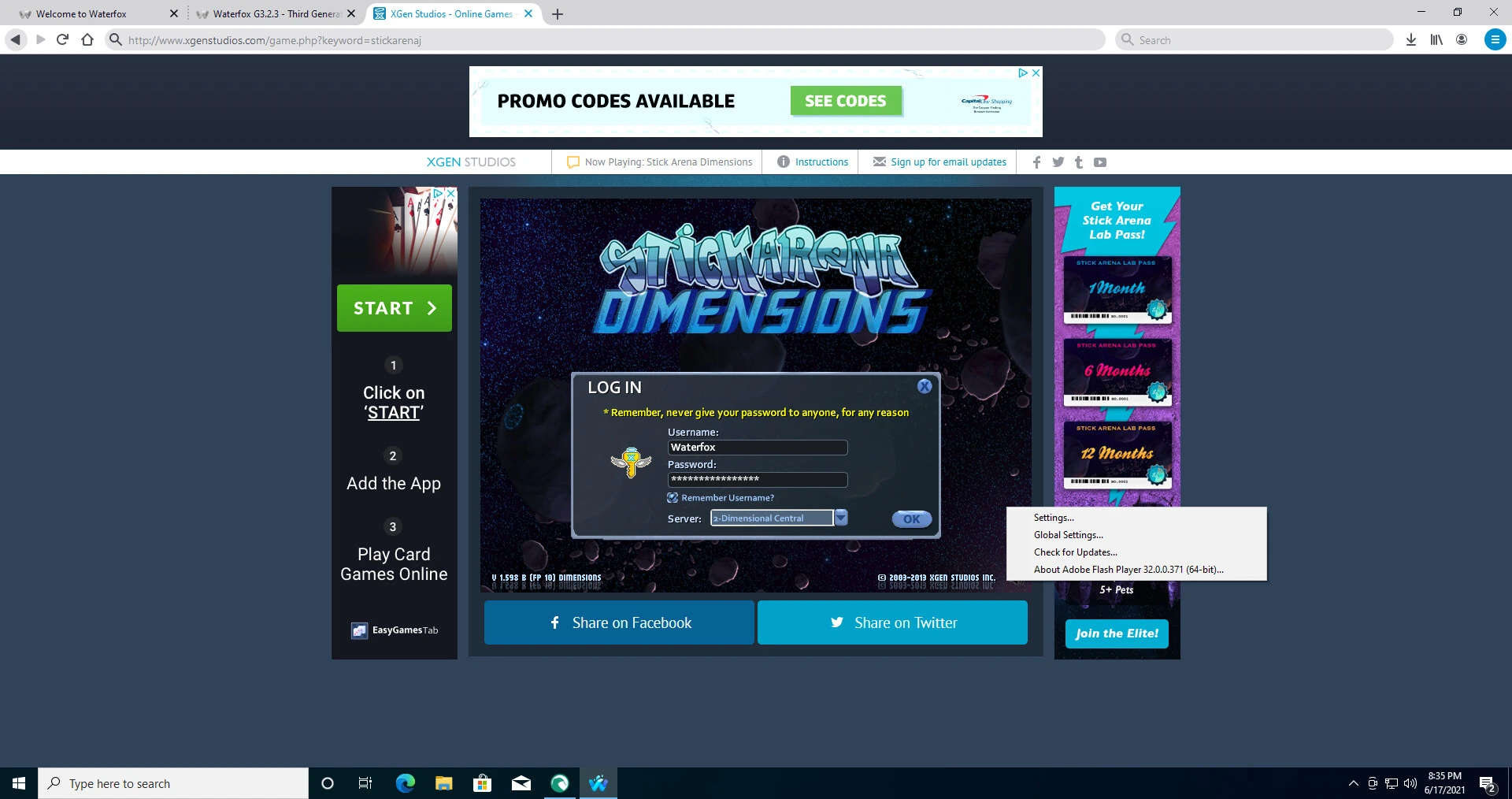Viewport: 1512px width, 799px height.
Task: Select the 12 Months Lab Pass card
Action: coord(1117,455)
